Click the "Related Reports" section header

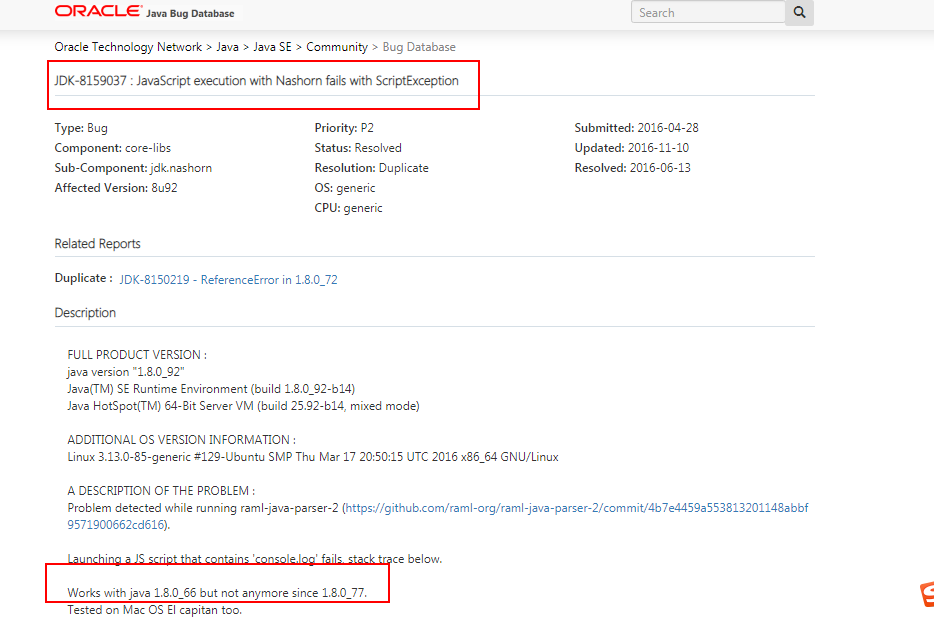(x=97, y=243)
